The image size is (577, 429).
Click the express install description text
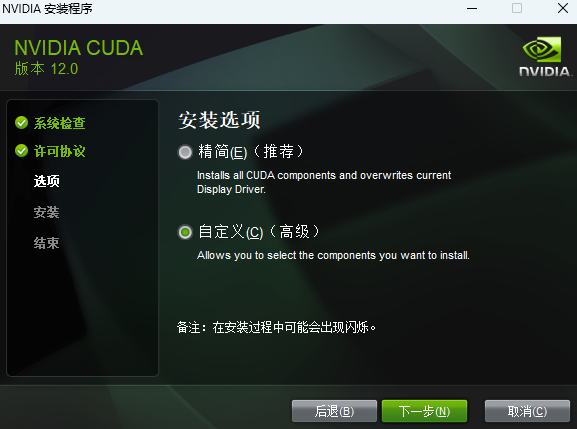[324, 182]
